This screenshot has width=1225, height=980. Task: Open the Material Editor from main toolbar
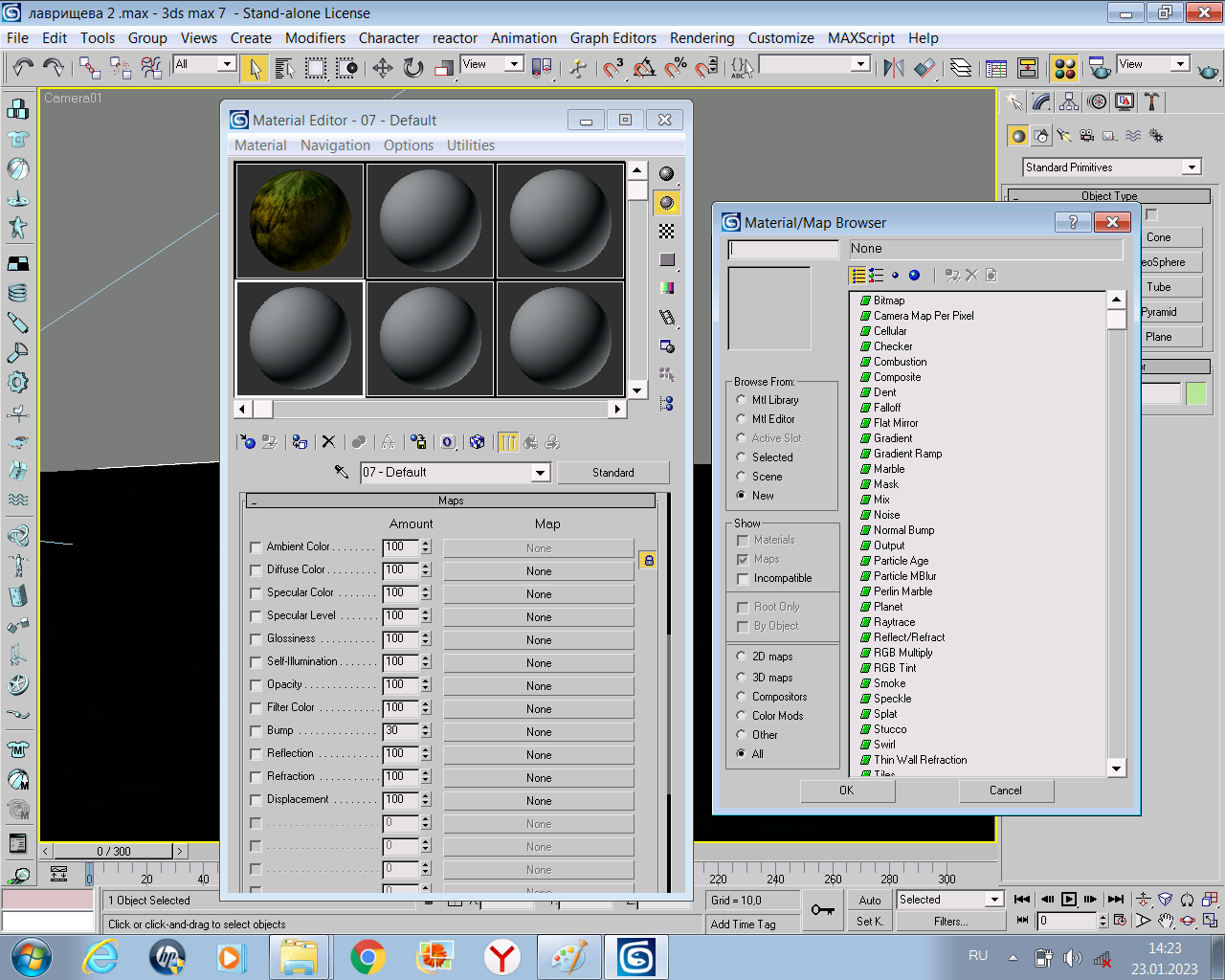pyautogui.click(x=1063, y=68)
